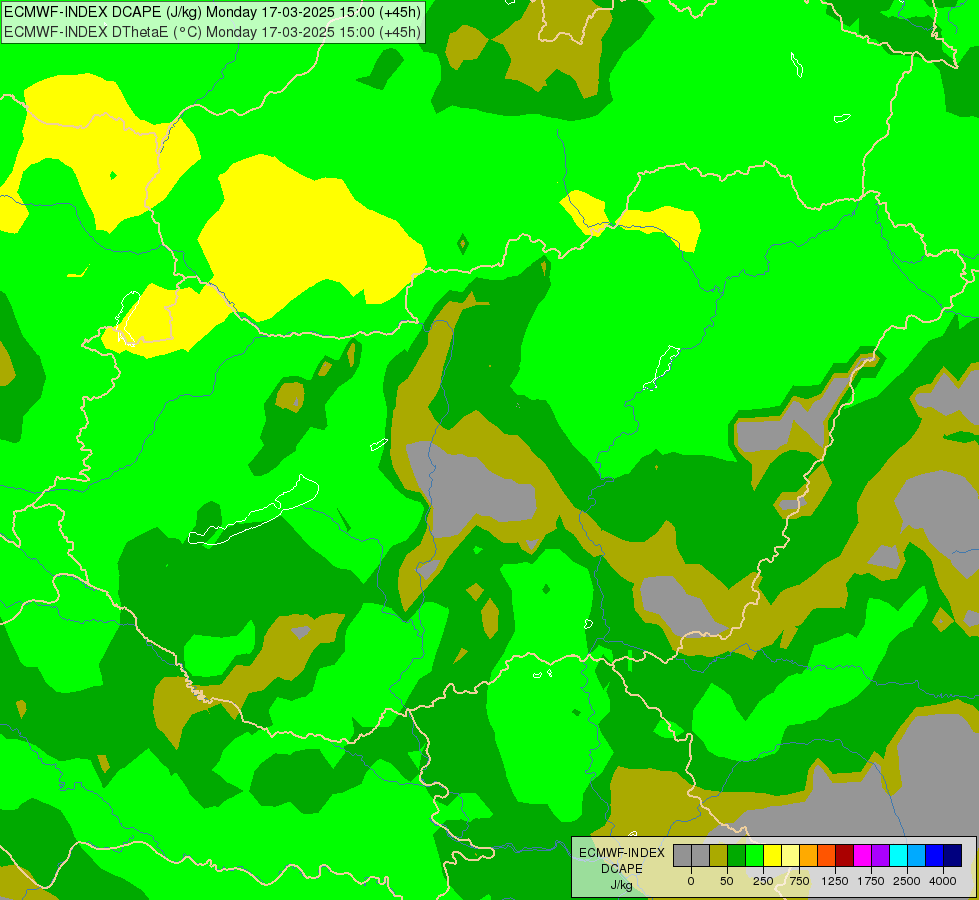Click the dark red legend swatch
This screenshot has height=900, width=979.
tap(845, 855)
